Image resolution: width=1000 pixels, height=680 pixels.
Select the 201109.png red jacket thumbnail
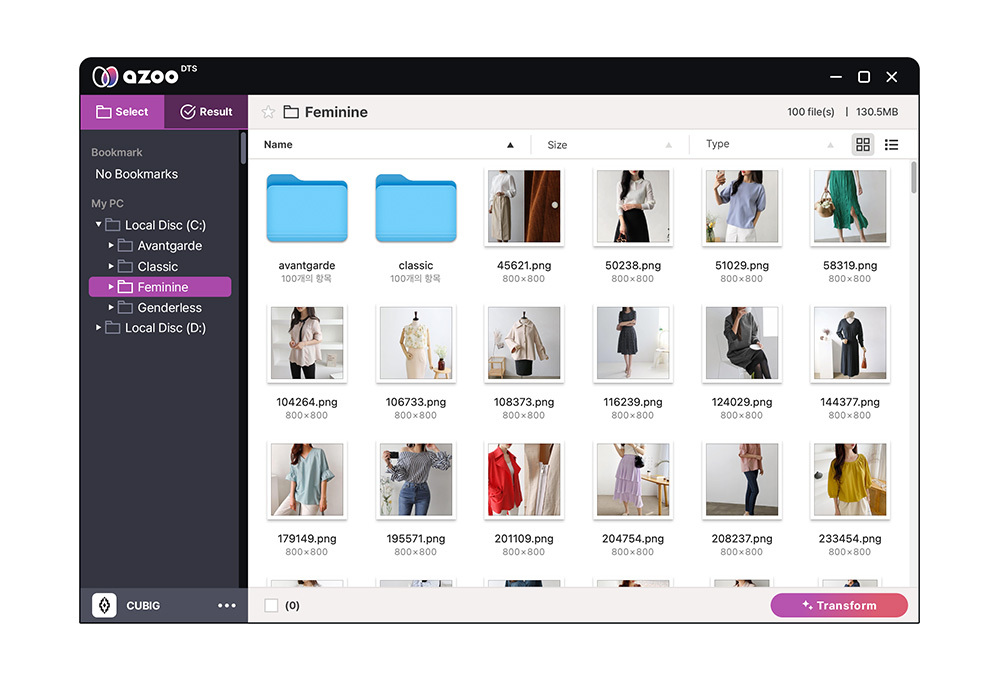click(x=523, y=481)
